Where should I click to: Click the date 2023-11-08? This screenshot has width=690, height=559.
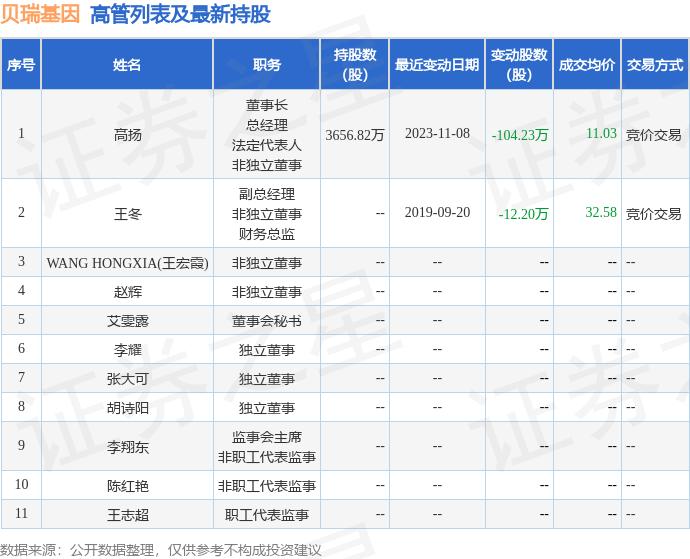pos(437,133)
